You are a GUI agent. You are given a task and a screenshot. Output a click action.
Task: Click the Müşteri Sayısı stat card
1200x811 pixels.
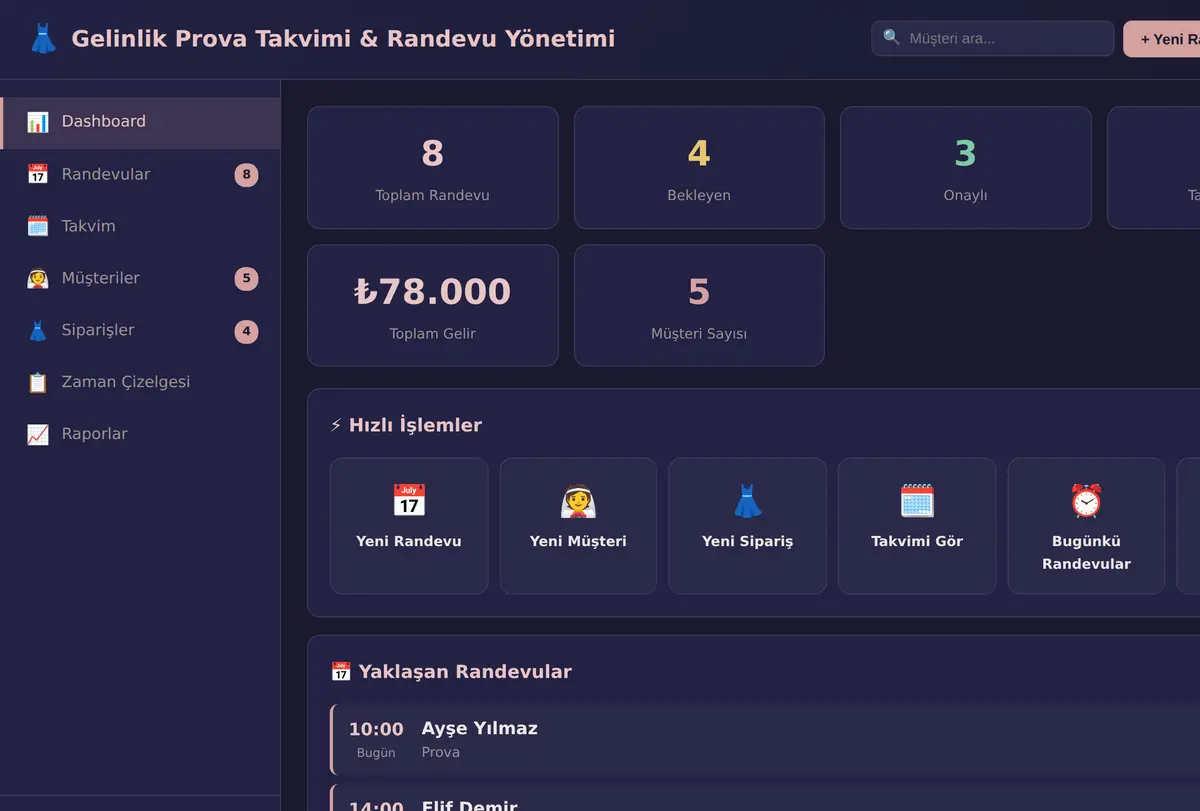[699, 306]
